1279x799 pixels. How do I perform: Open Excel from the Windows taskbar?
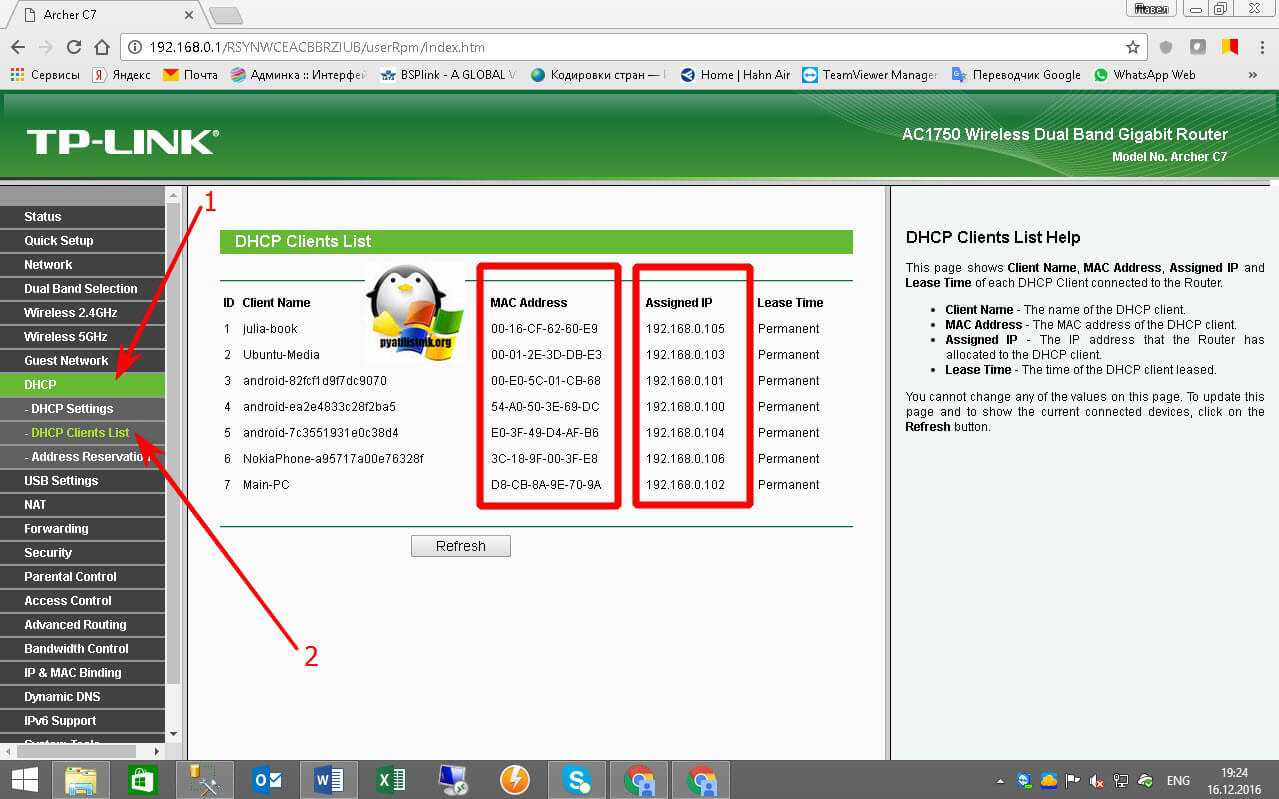click(391, 780)
